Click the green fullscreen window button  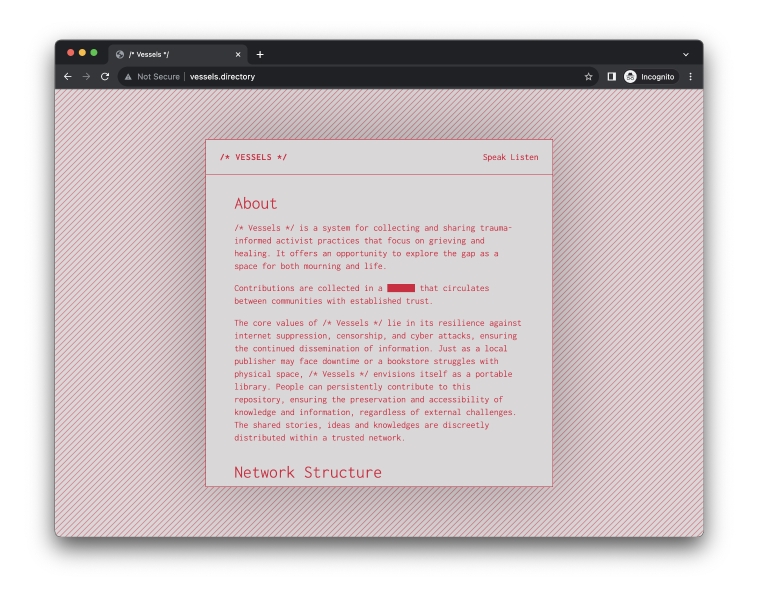(x=94, y=53)
